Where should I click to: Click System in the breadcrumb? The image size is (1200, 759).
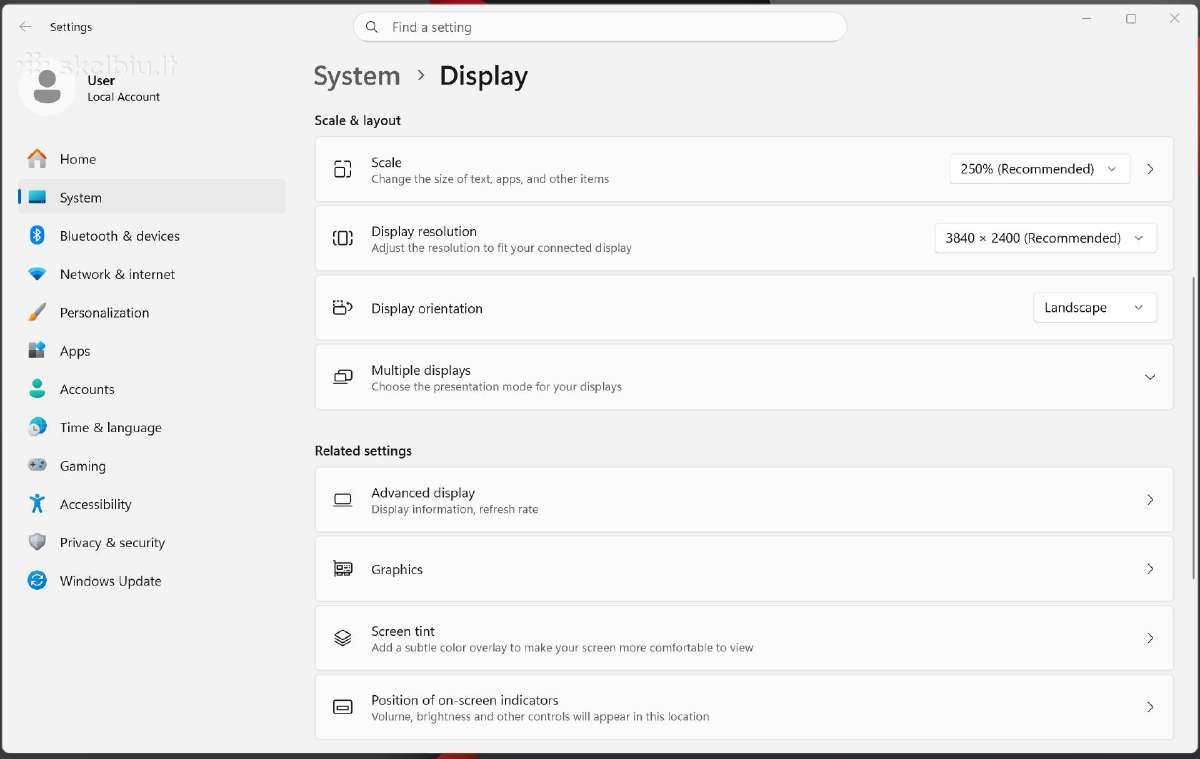pos(357,76)
